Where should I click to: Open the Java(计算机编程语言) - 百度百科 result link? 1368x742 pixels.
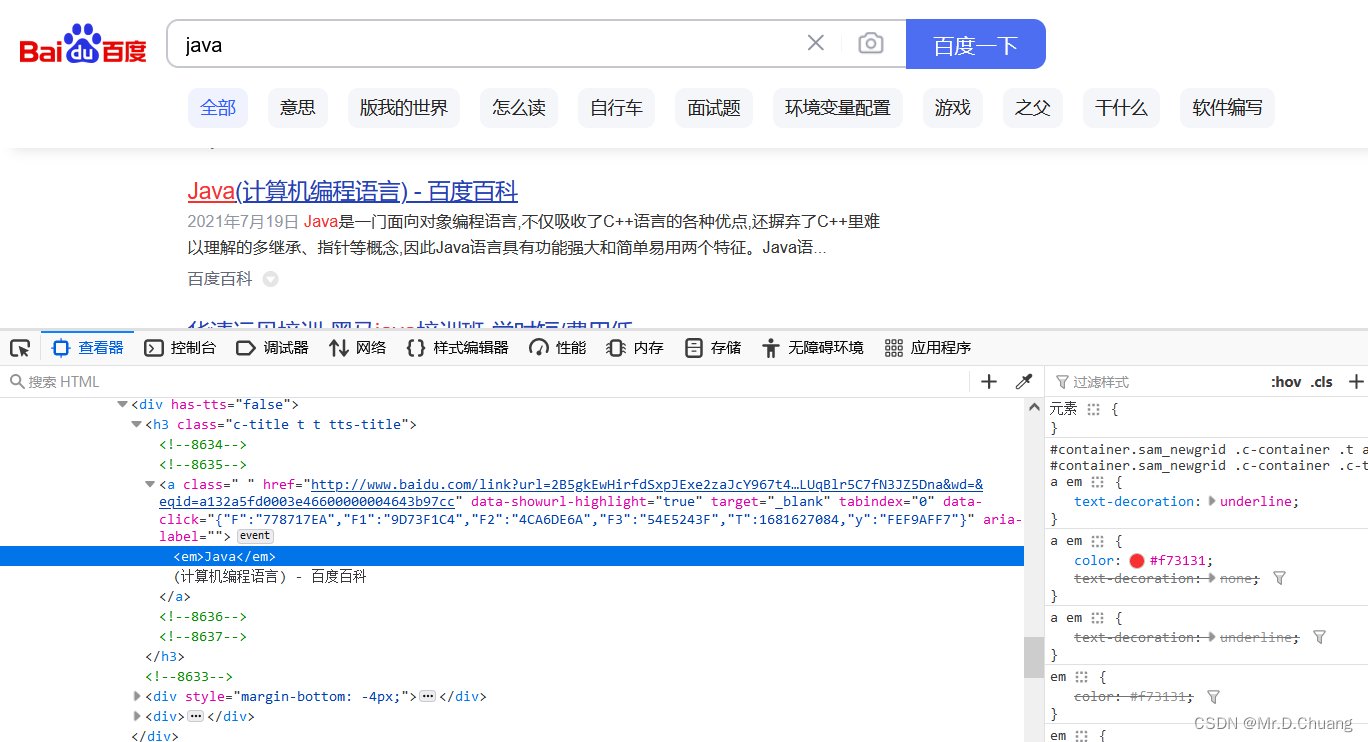tap(353, 191)
